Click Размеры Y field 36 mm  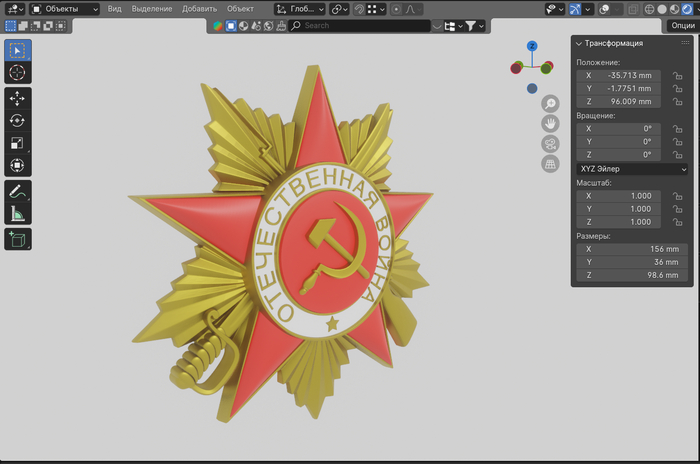pos(632,262)
